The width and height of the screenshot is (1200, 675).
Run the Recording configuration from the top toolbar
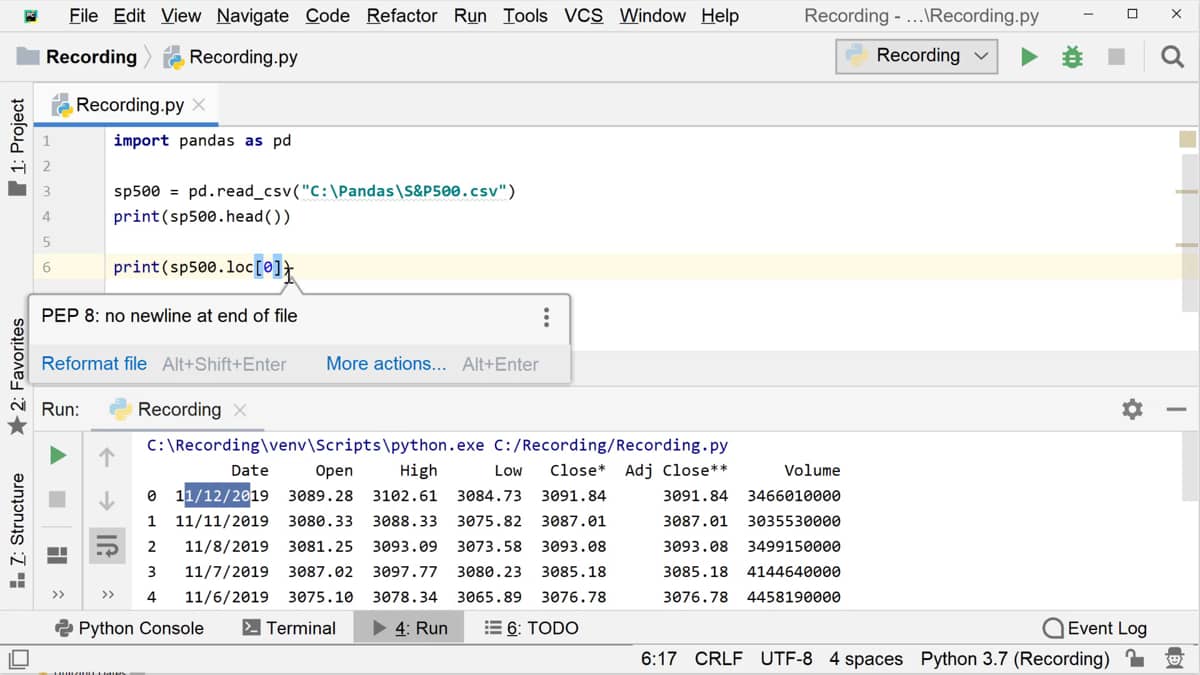point(1029,57)
